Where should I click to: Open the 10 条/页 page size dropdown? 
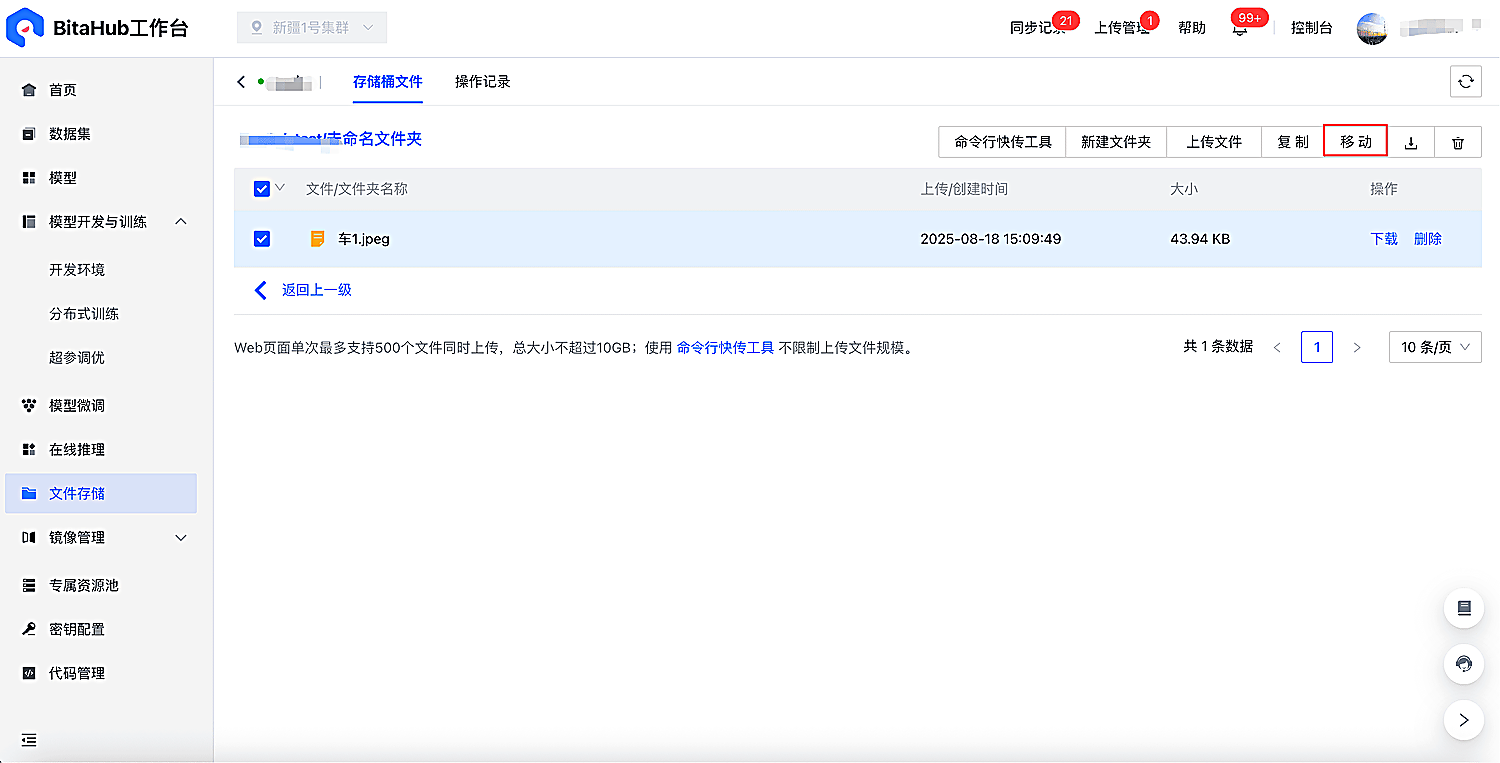(1435, 347)
